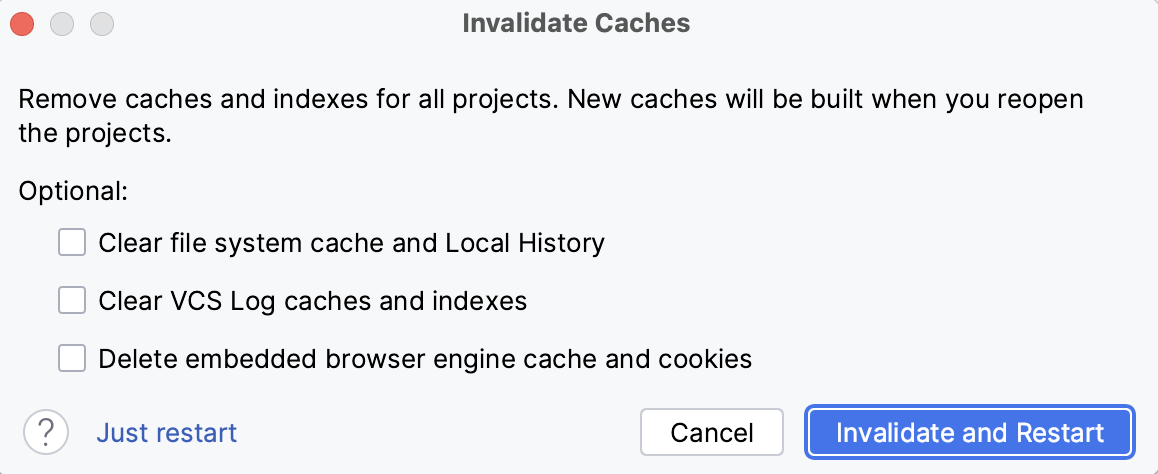Click the 'Clear VCS Log caches and indexes' label
Image resolution: width=1158 pixels, height=474 pixels.
pos(312,300)
